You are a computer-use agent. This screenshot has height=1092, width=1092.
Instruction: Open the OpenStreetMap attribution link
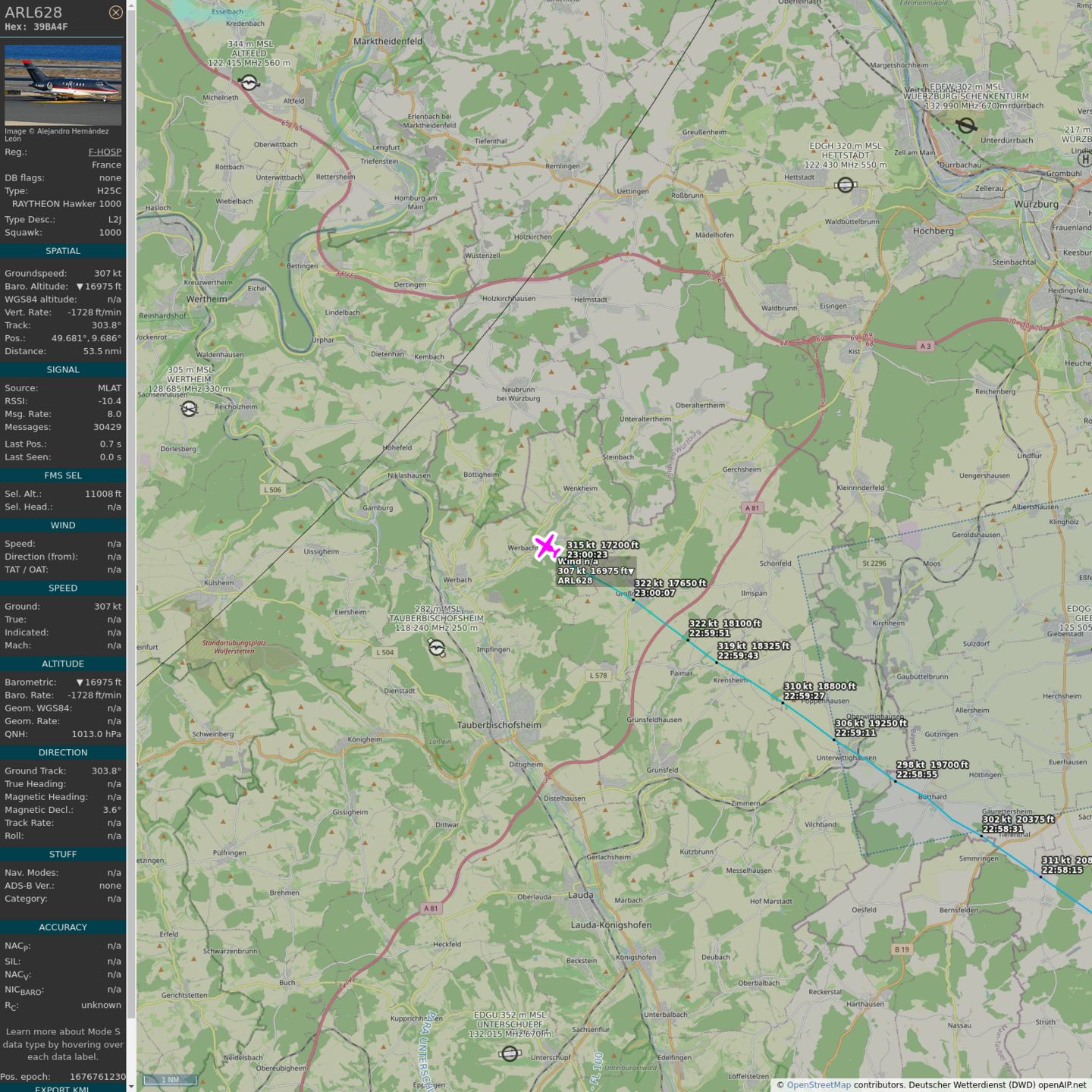coord(818,1084)
